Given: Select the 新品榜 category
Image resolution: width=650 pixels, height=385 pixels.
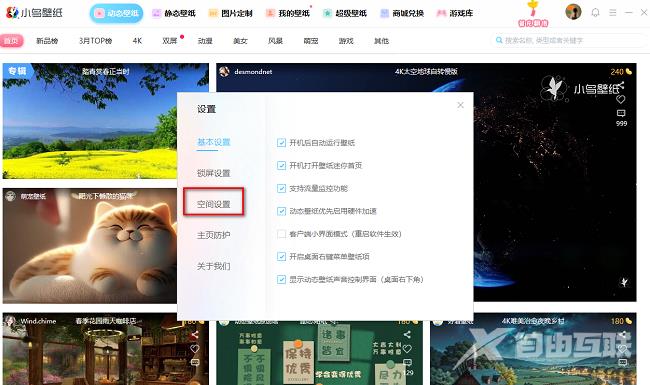Looking at the screenshot, I should (x=47, y=41).
